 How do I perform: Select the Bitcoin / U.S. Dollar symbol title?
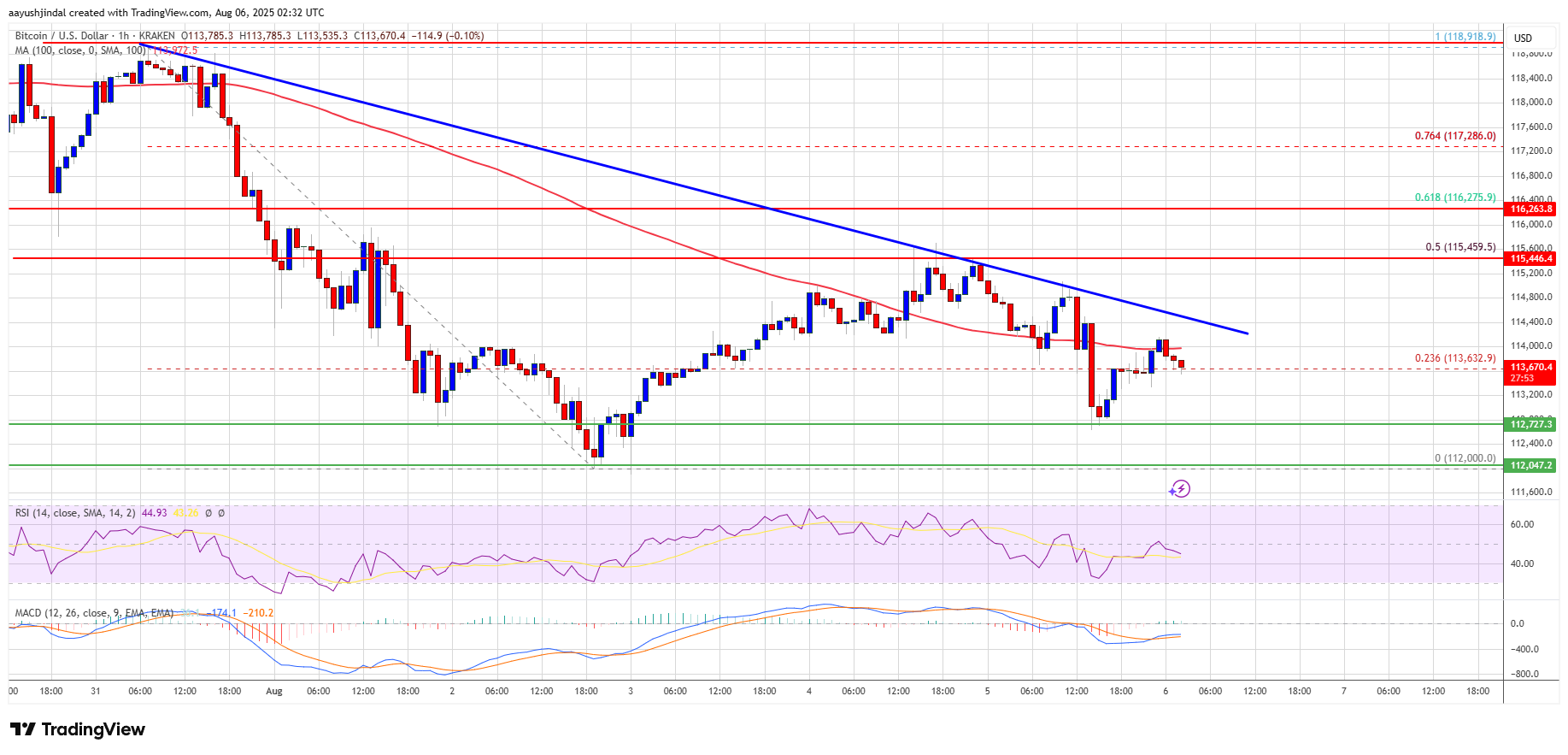(x=62, y=36)
